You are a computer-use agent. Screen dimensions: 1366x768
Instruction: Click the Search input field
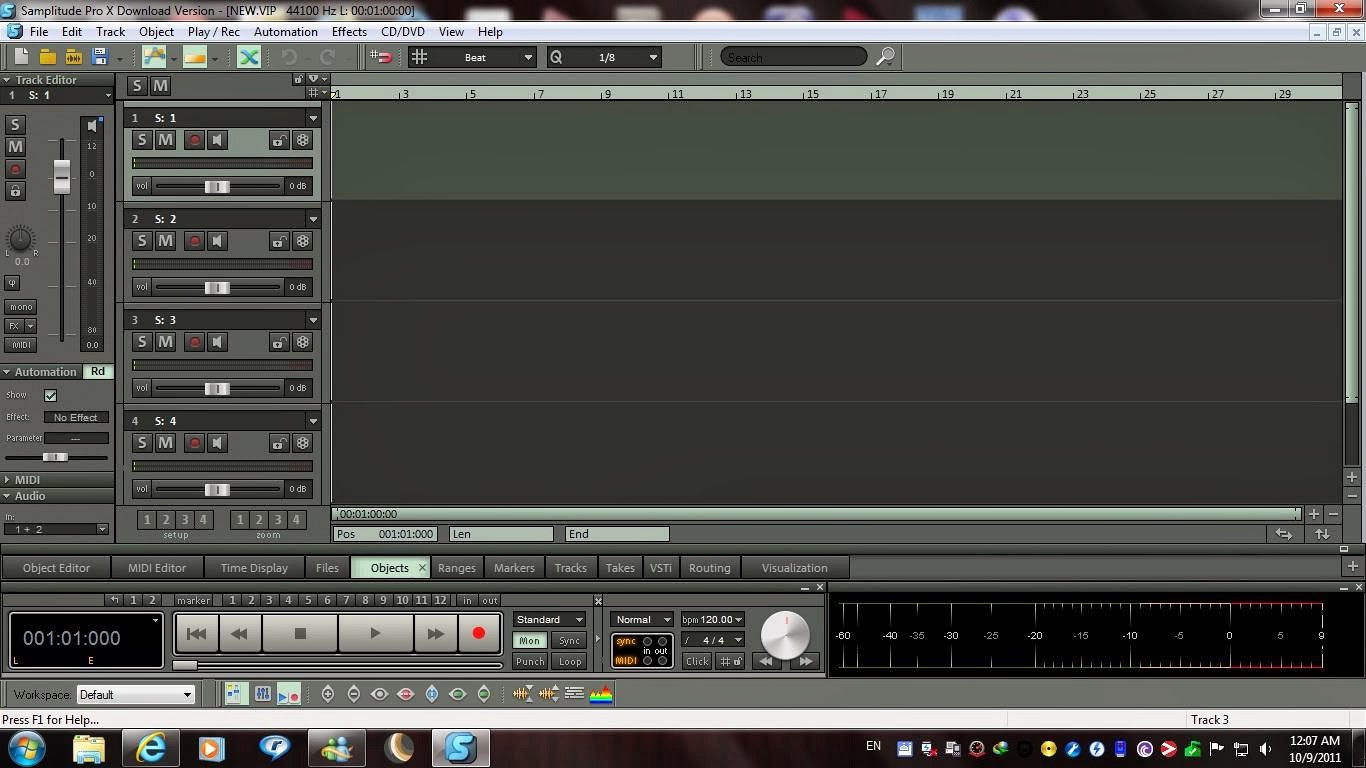[x=795, y=57]
